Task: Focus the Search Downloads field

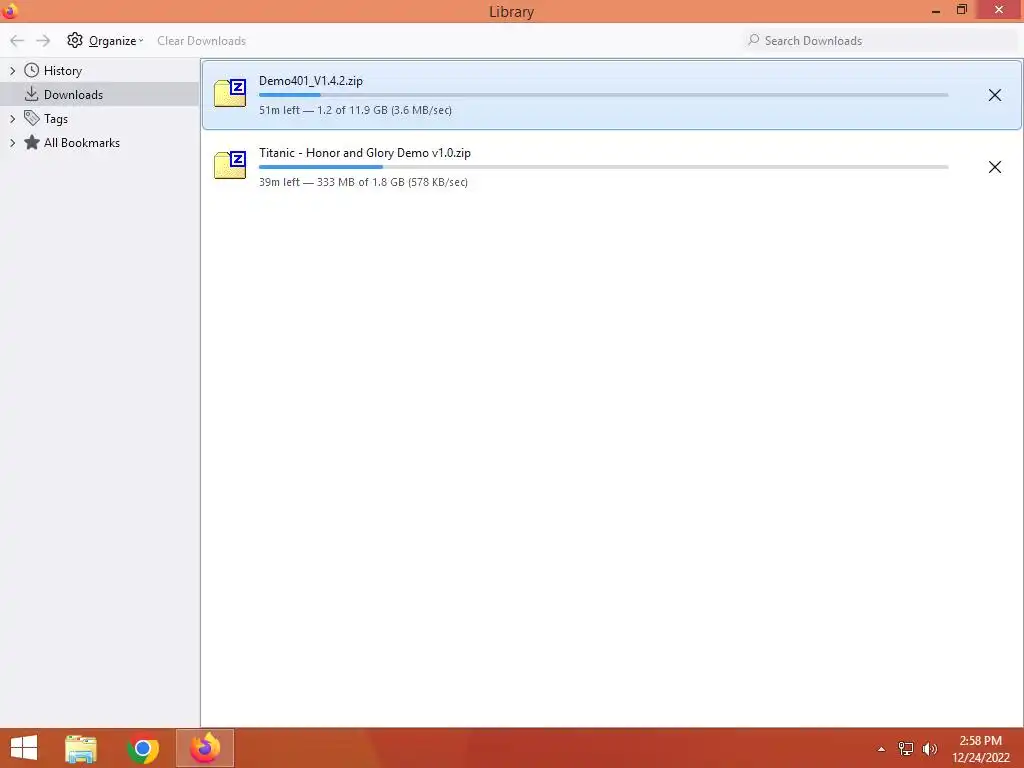Action: (881, 40)
